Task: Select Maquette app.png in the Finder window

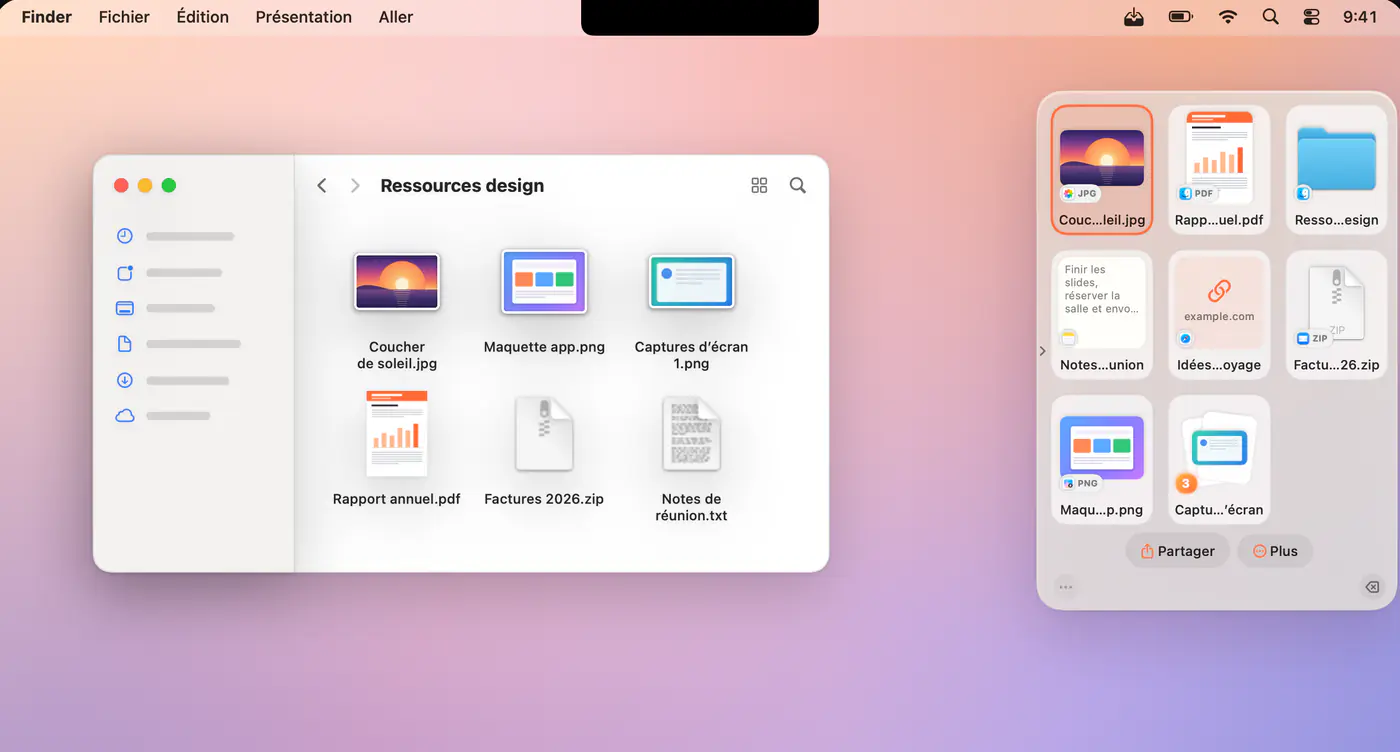Action: (x=544, y=303)
